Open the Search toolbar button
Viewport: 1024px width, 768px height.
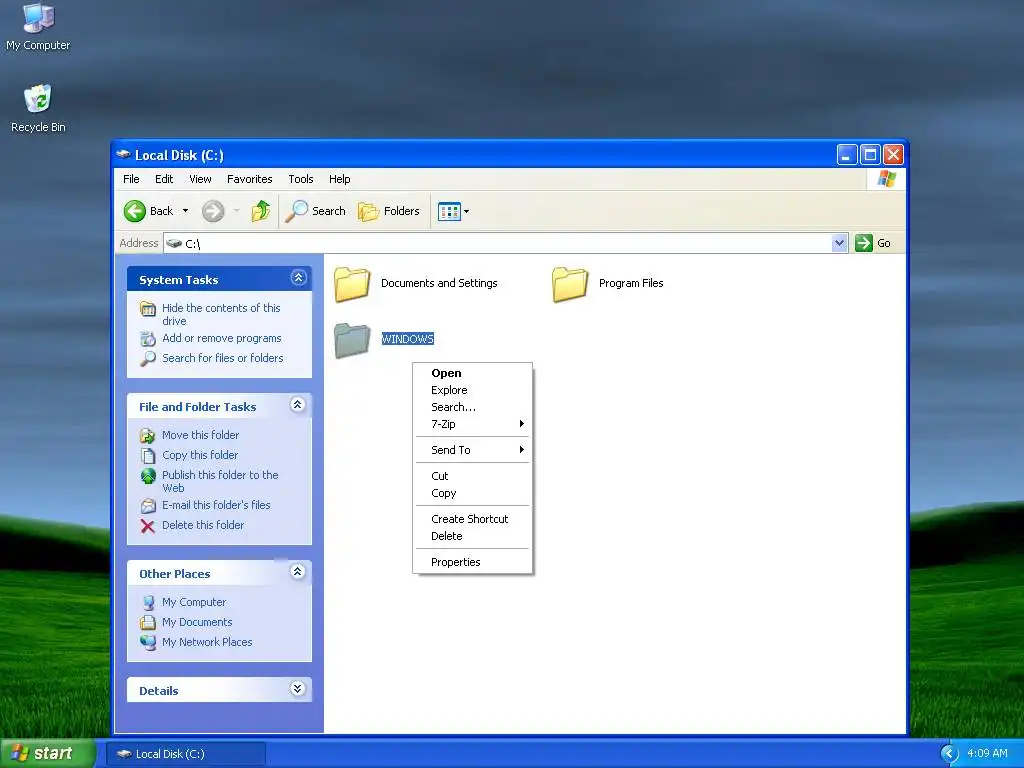(x=316, y=211)
